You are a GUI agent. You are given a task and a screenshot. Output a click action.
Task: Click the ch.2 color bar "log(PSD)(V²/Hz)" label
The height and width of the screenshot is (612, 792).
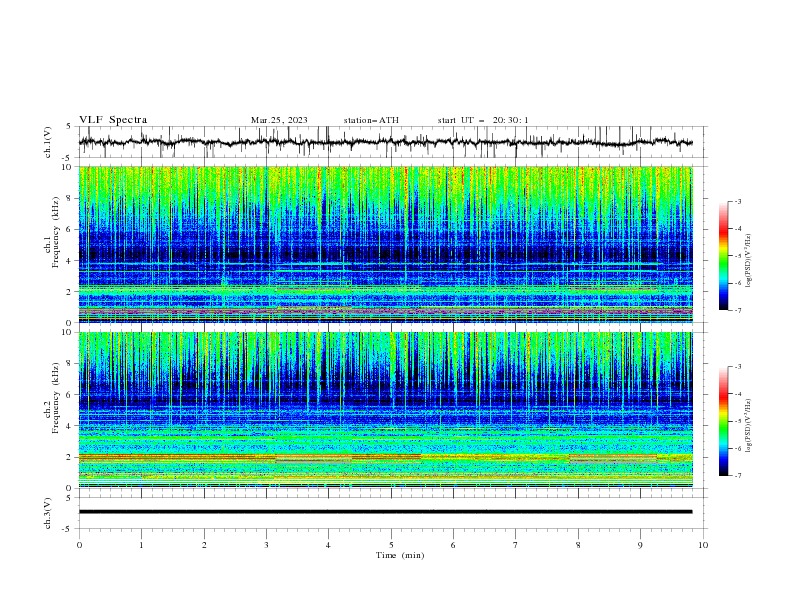pos(749,426)
